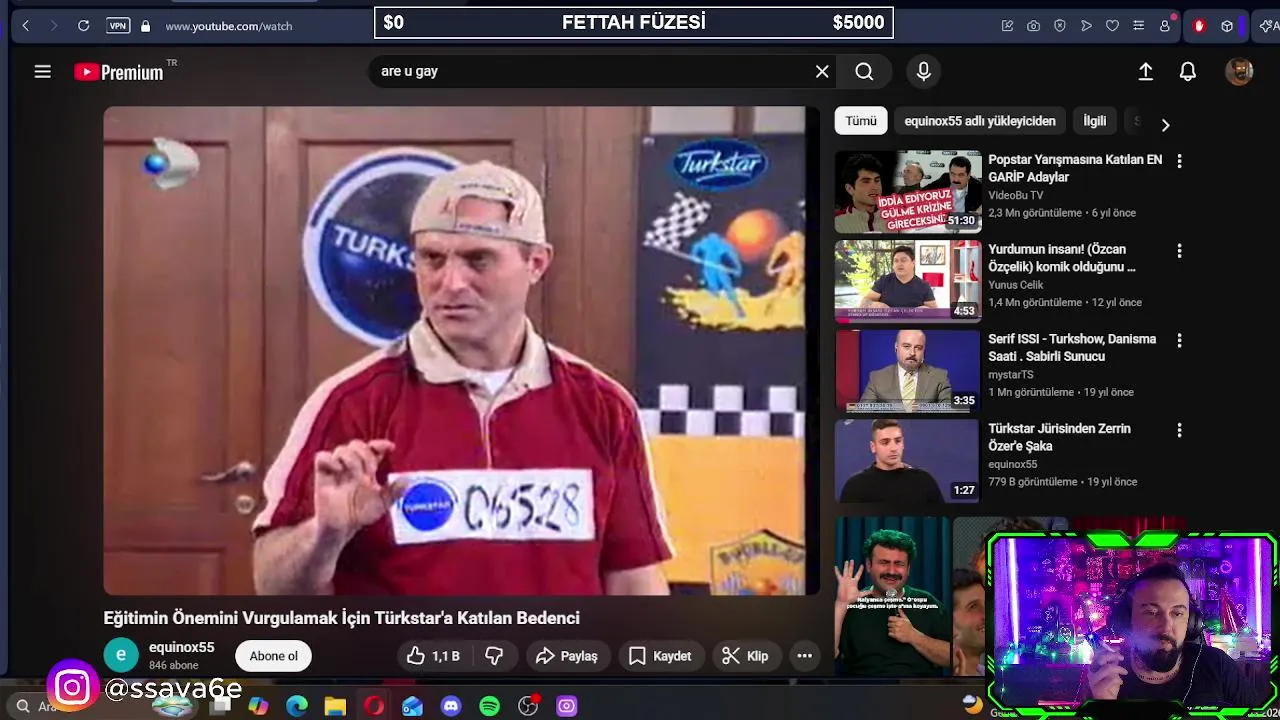1280x720 pixels.
Task: Open OBS Studio from the taskbar
Action: [x=528, y=706]
